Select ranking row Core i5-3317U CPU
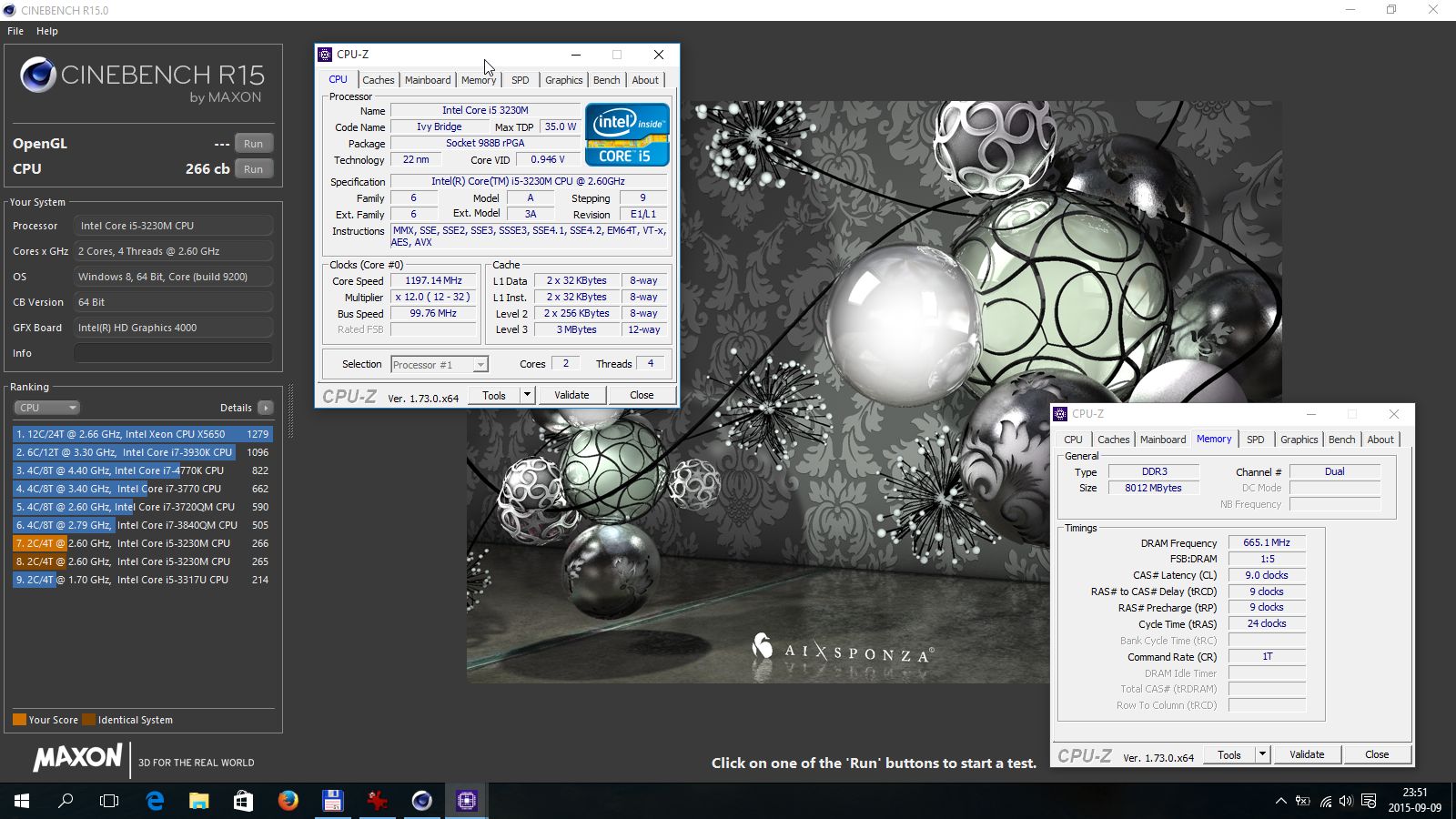 [142, 580]
